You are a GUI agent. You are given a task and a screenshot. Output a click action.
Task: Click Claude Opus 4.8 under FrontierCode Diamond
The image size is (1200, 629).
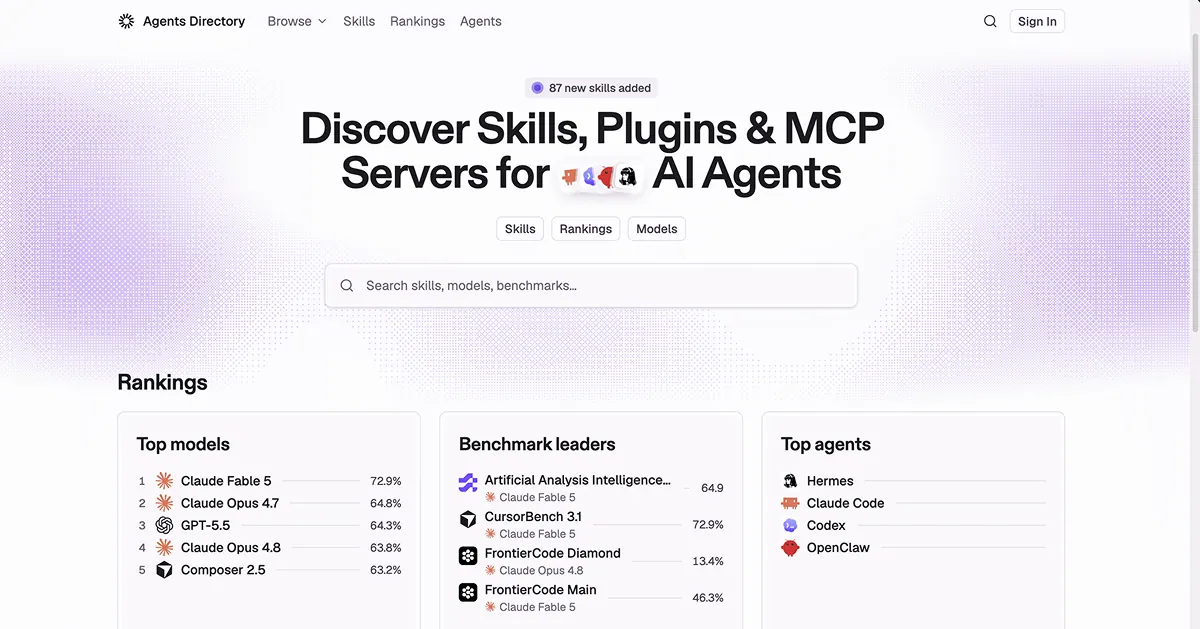tap(541, 570)
